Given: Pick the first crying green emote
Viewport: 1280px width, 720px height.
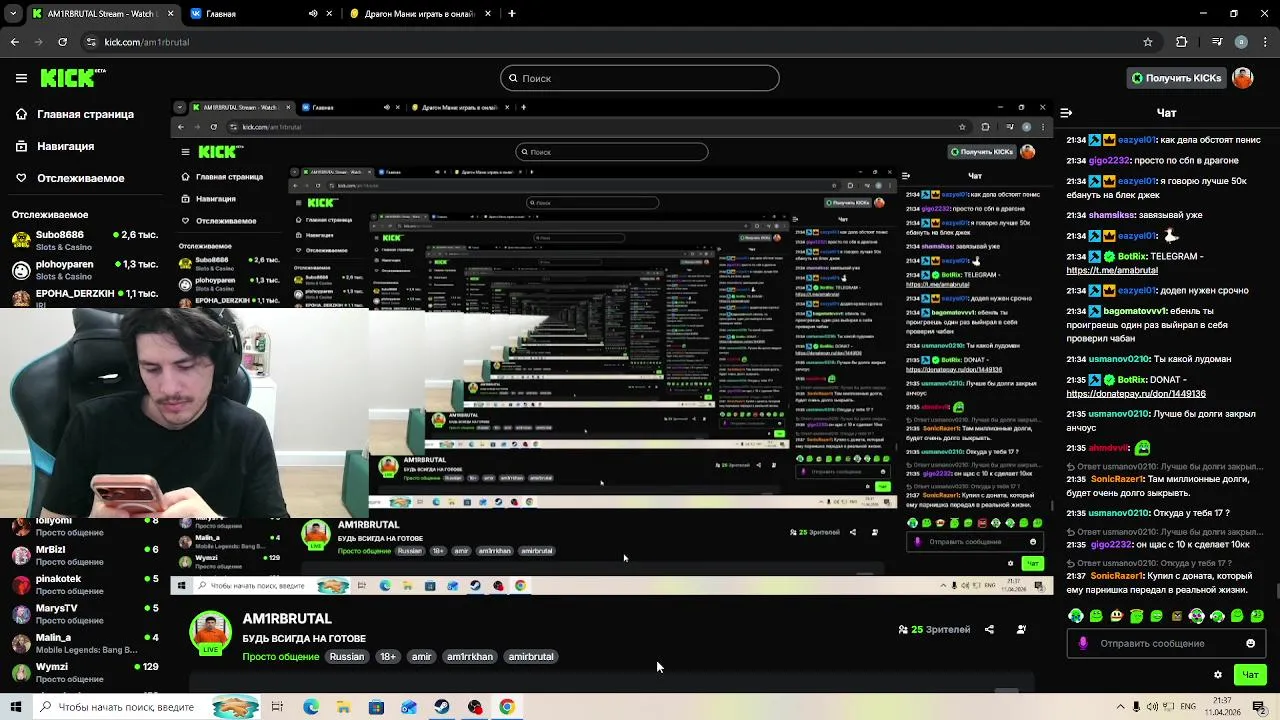Looking at the screenshot, I should pos(1076,616).
